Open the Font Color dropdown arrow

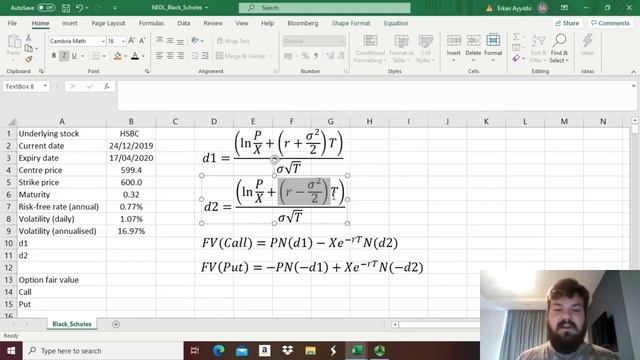click(143, 56)
